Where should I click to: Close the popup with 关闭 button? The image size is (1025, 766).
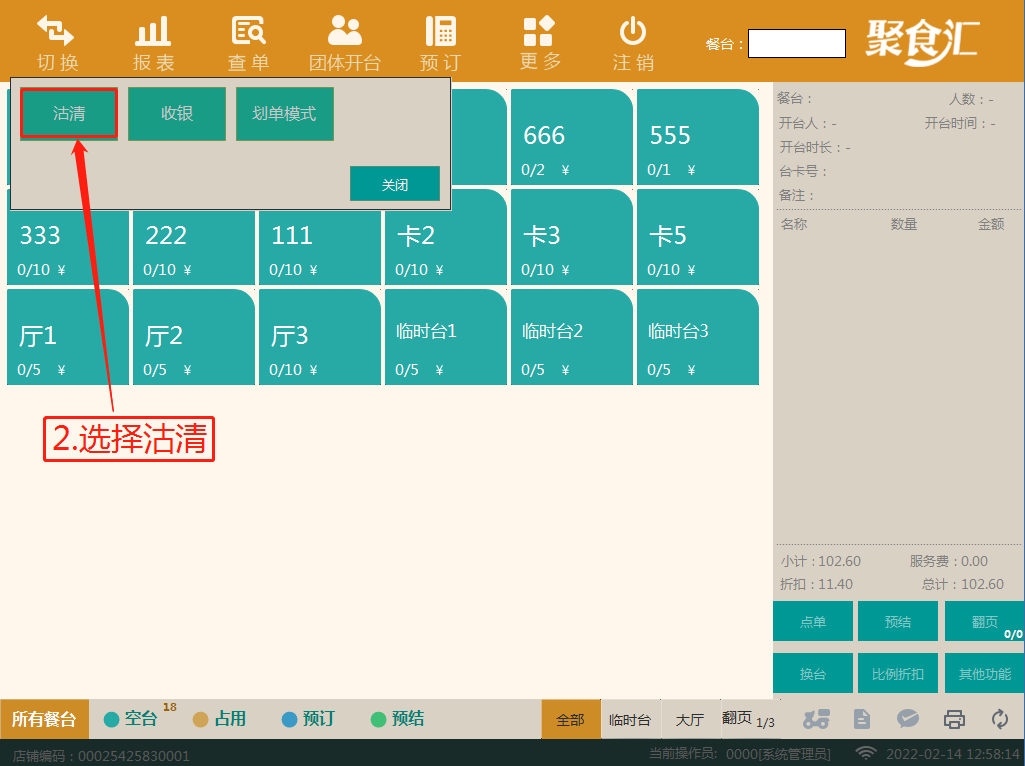[395, 184]
